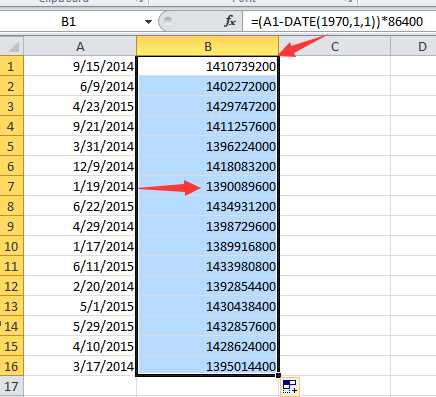The width and height of the screenshot is (436, 397).
Task: Click cell showing 1434931200
Action: (x=207, y=206)
